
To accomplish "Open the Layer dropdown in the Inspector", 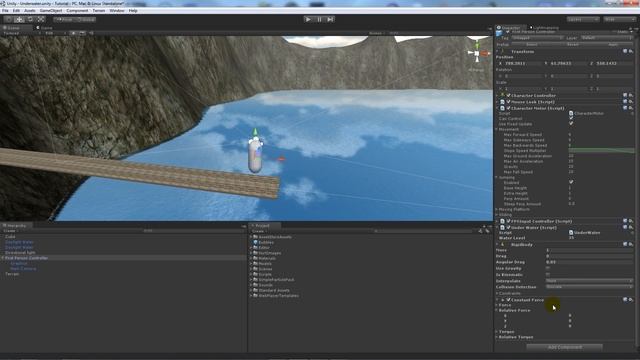I will click(x=607, y=38).
